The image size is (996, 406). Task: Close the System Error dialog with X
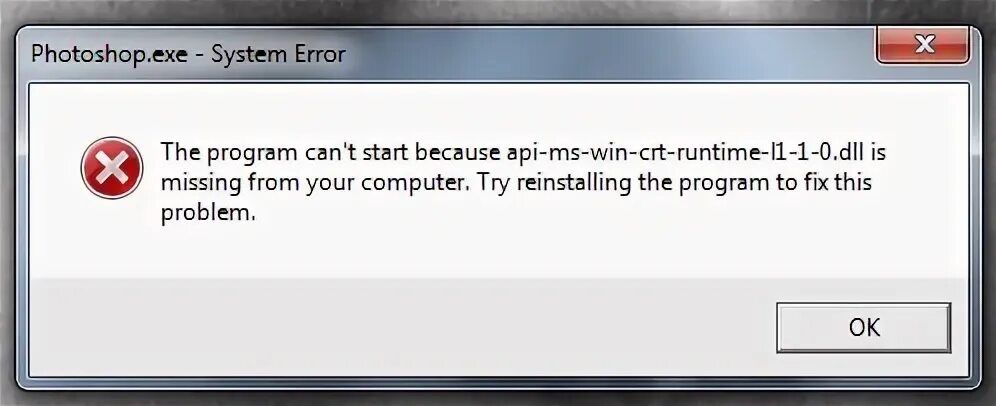pos(924,45)
